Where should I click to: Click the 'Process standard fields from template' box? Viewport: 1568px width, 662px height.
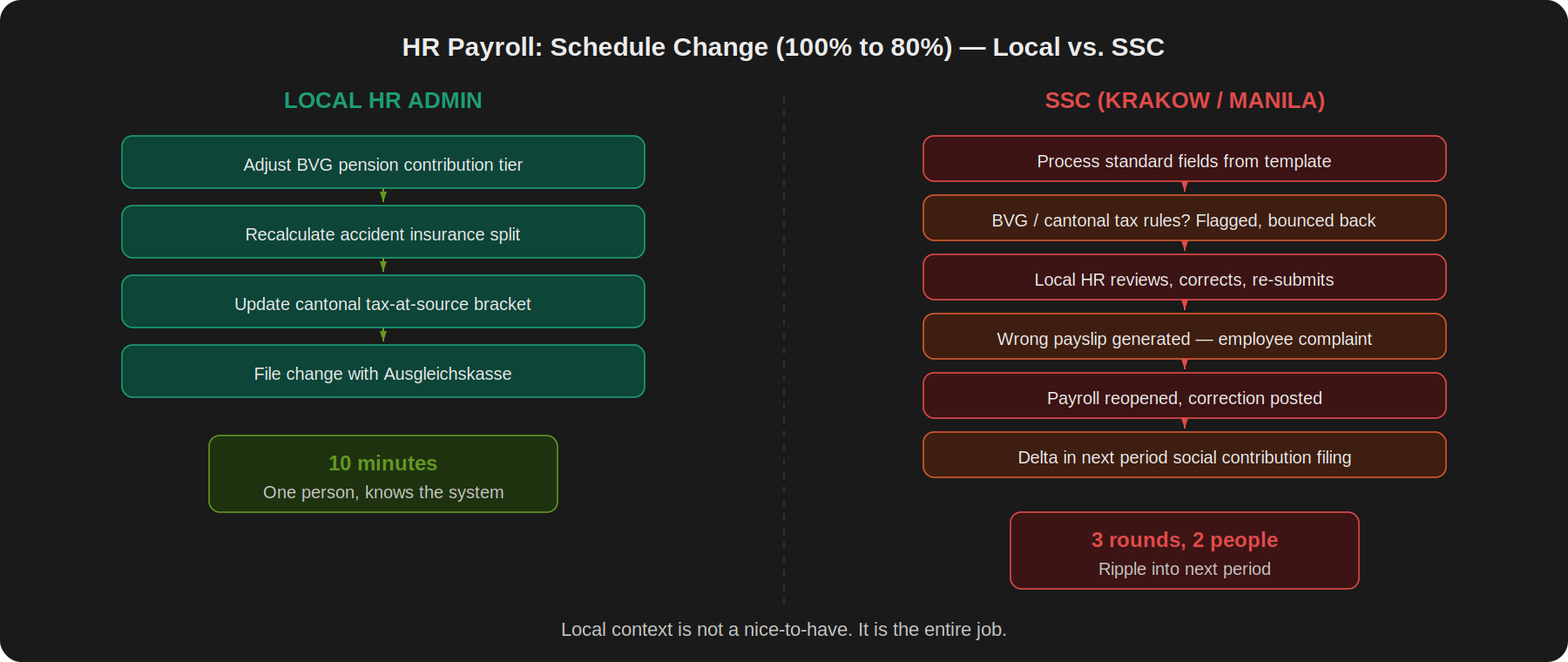pyautogui.click(x=1185, y=159)
